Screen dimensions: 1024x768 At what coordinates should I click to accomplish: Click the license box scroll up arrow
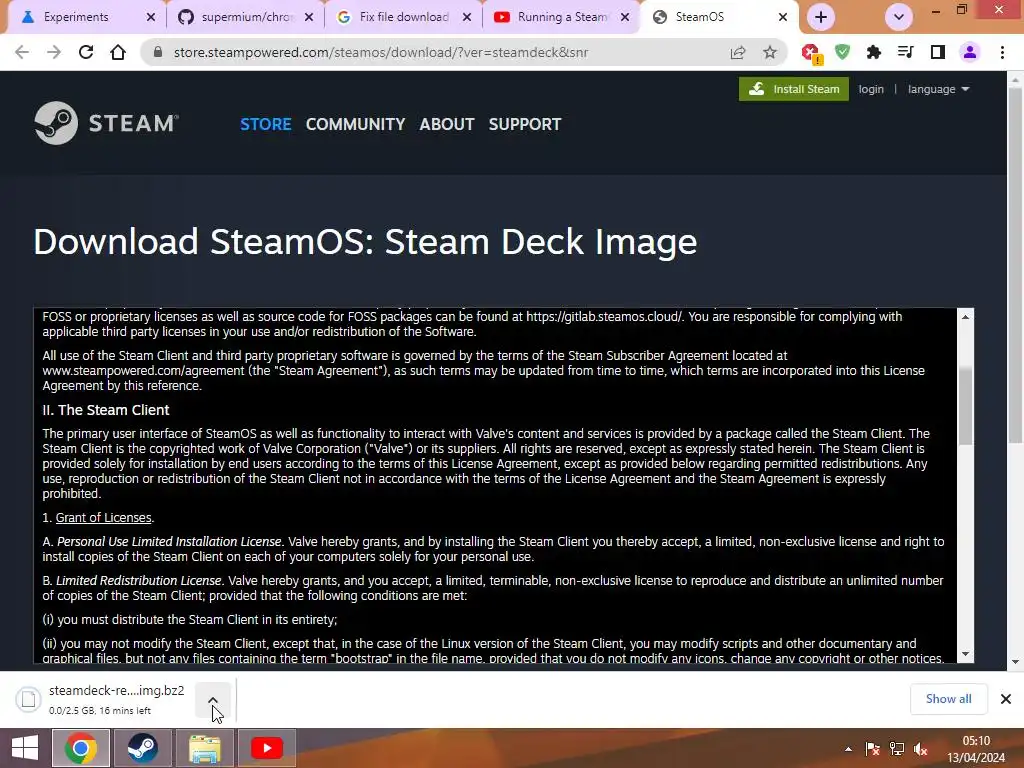click(x=965, y=317)
